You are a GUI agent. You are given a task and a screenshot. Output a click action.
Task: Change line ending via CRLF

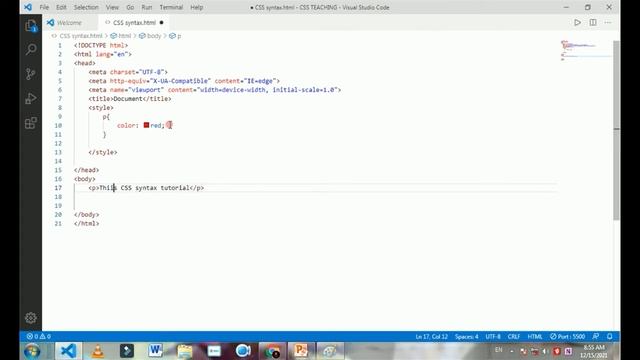pos(513,336)
